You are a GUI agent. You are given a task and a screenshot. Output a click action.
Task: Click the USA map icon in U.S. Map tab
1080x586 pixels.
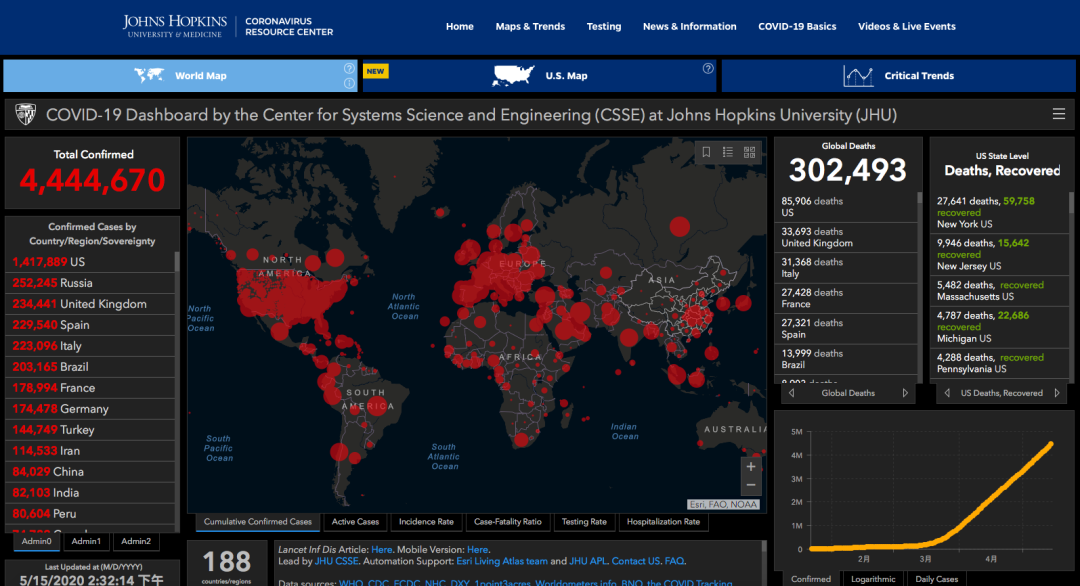pyautogui.click(x=513, y=75)
